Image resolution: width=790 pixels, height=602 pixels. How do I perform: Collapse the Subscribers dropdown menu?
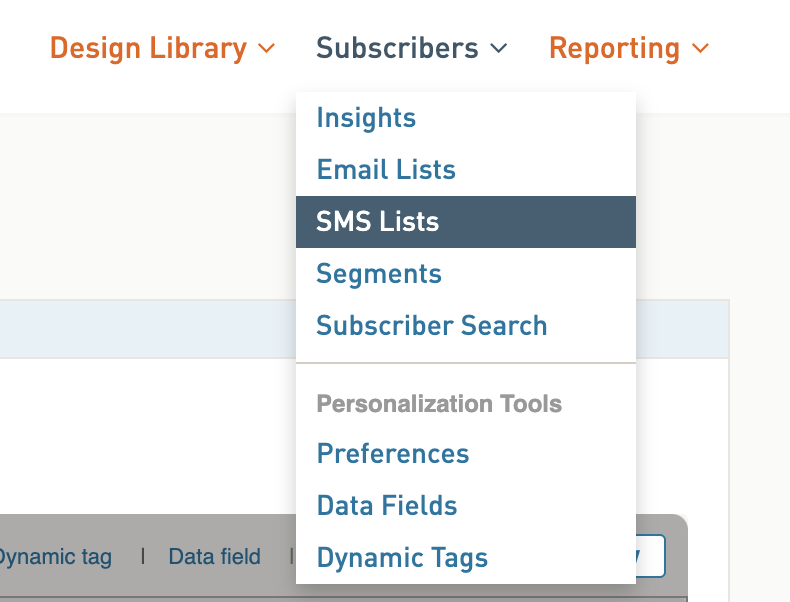click(x=411, y=48)
